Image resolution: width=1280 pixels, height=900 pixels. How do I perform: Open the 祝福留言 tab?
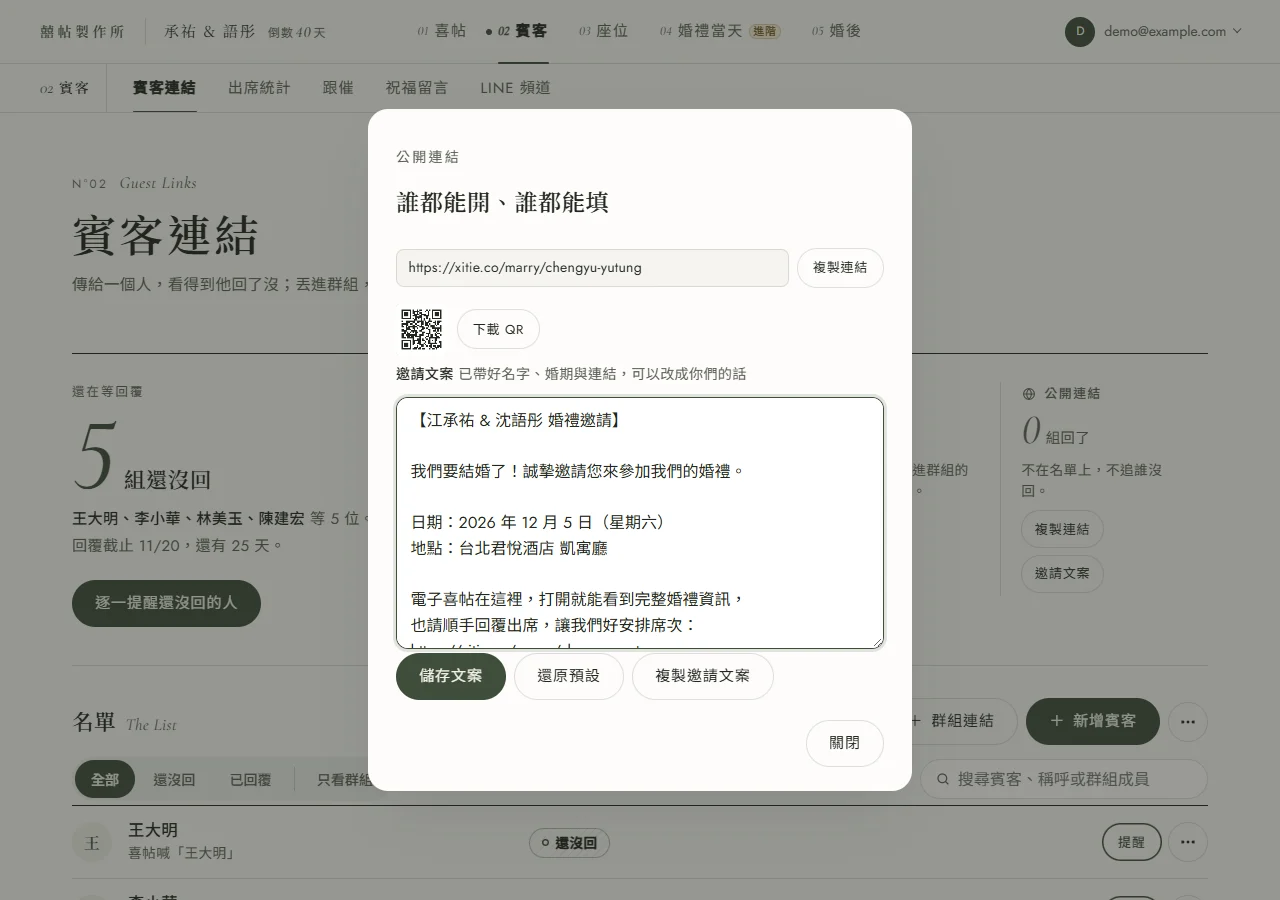point(417,88)
